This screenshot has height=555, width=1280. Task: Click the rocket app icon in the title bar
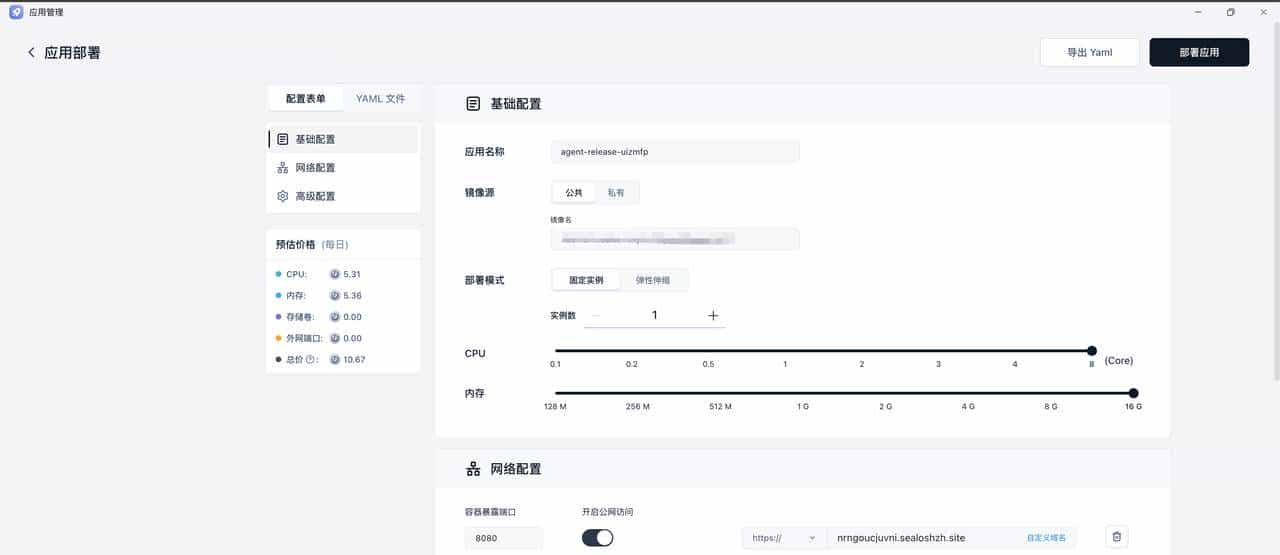(x=16, y=12)
